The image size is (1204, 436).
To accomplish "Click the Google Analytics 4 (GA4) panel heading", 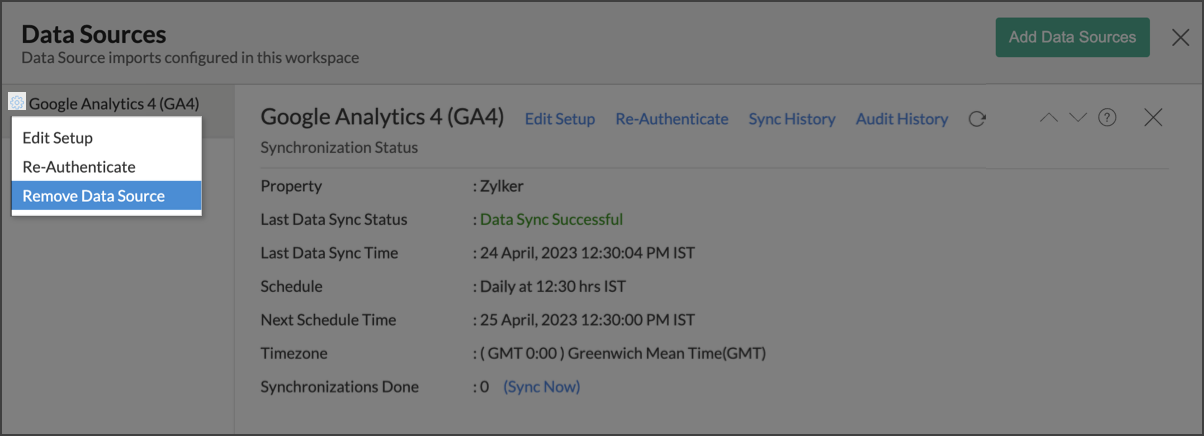I will (x=382, y=117).
